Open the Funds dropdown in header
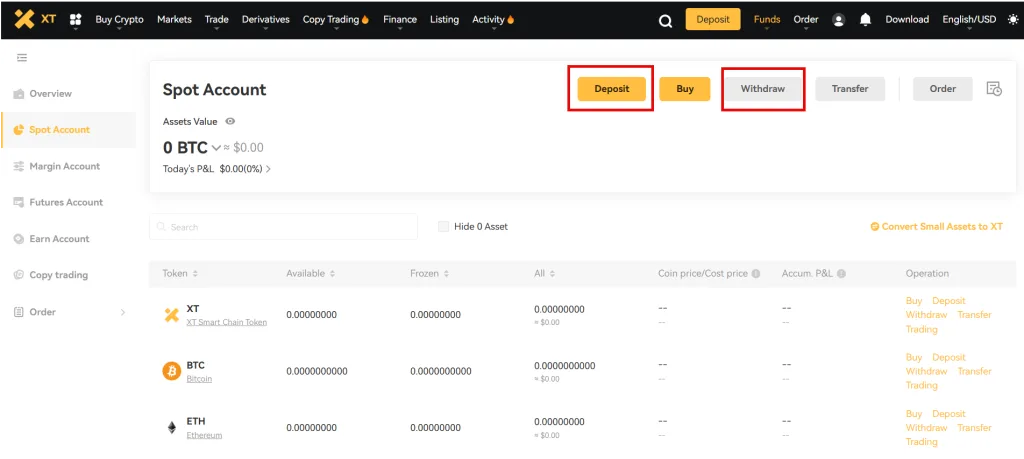The image size is (1024, 459). pos(767,20)
